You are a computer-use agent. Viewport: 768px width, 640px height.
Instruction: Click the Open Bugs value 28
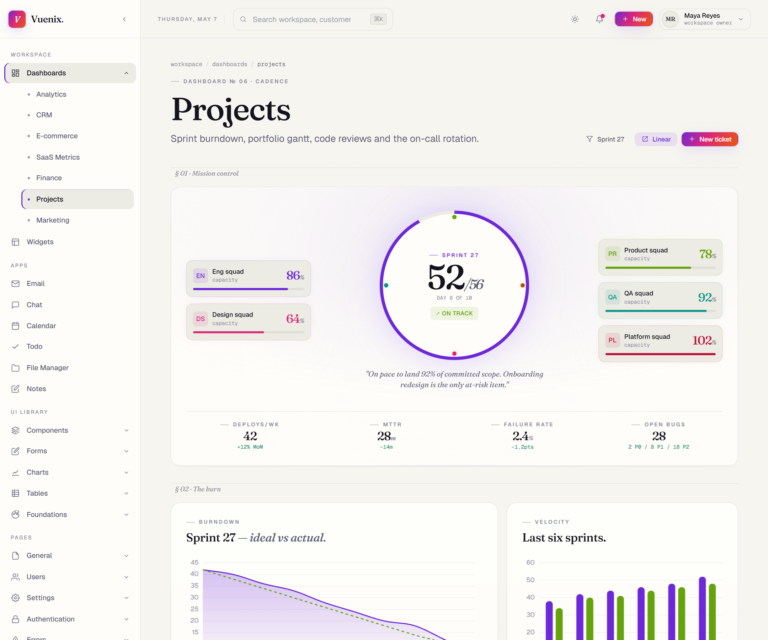pos(659,436)
